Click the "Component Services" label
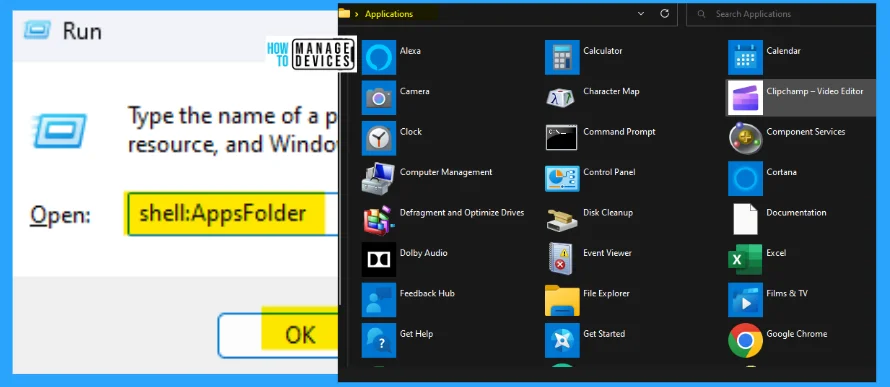 coord(805,131)
